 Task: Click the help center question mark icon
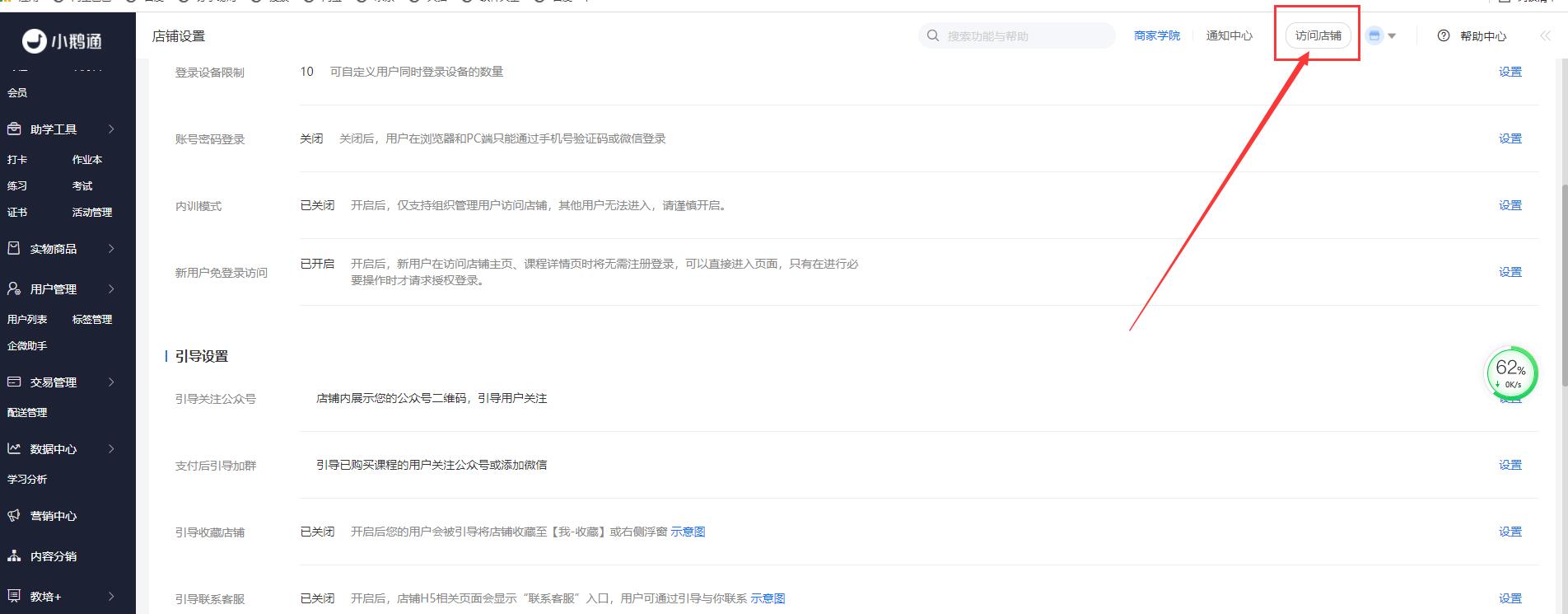coord(1444,35)
